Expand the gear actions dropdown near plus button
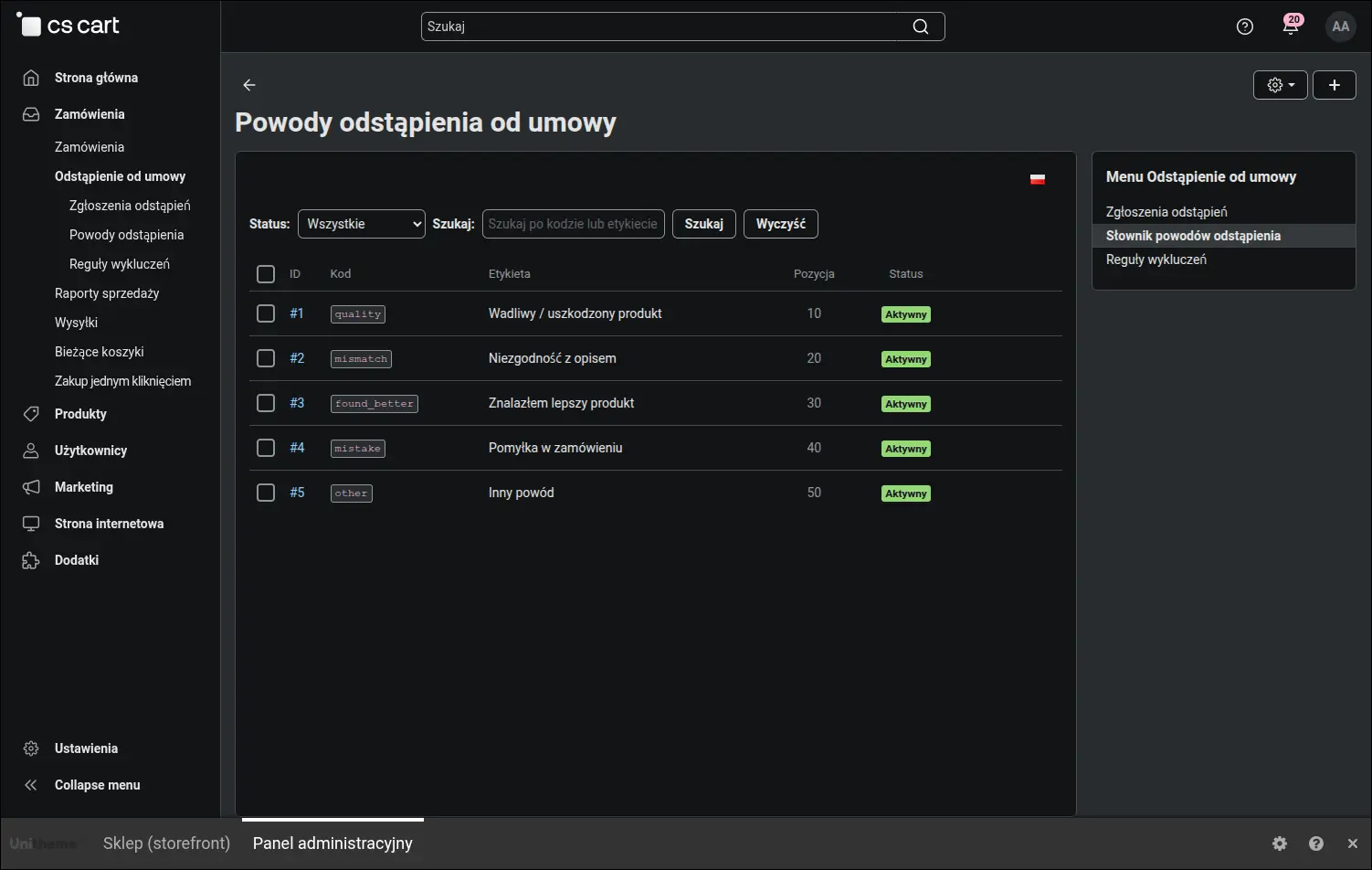Screen dimensions: 1372x870 click(1281, 85)
